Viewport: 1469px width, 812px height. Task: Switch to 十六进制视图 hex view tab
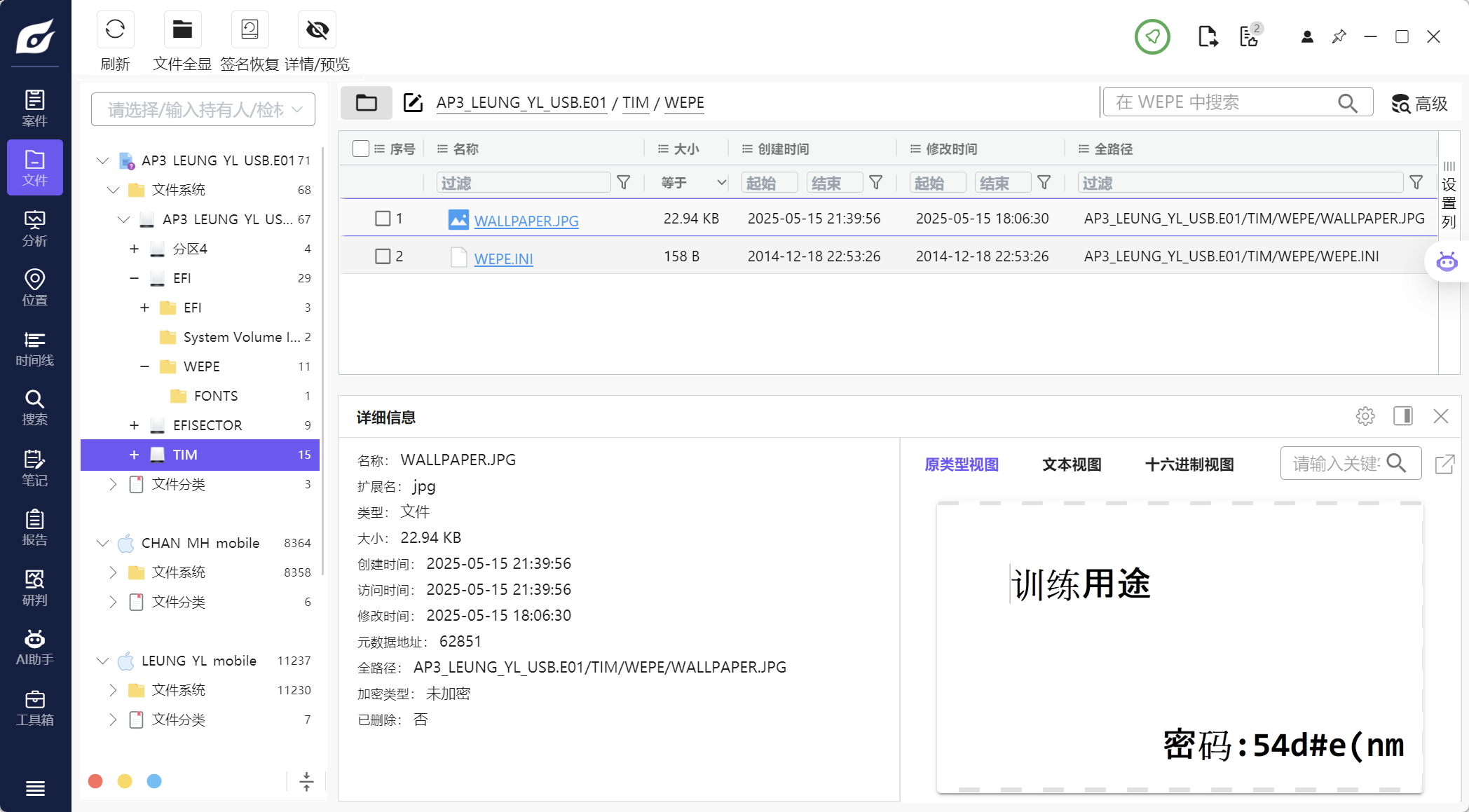tap(1189, 464)
